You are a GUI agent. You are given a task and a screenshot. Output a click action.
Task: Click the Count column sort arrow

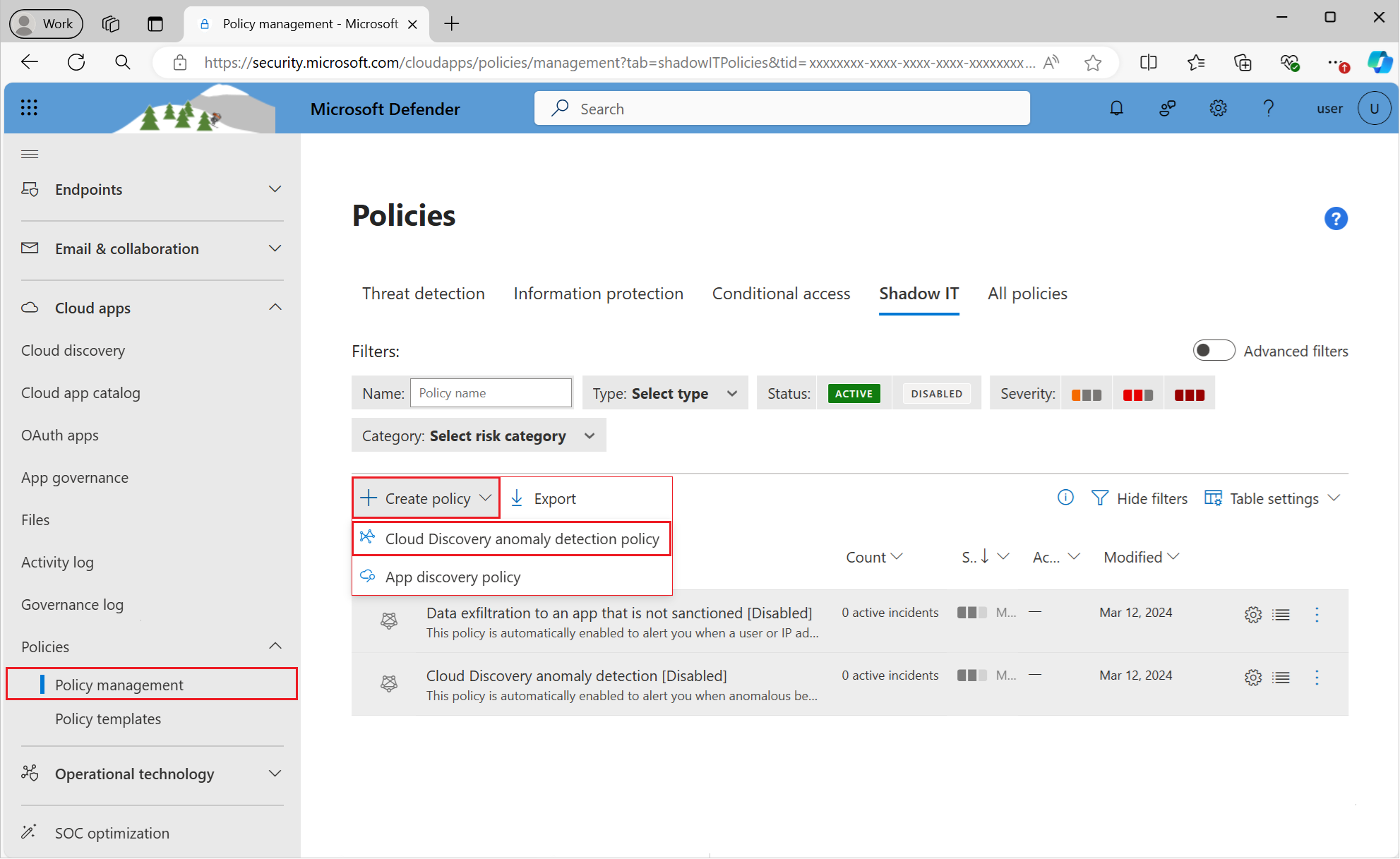896,558
